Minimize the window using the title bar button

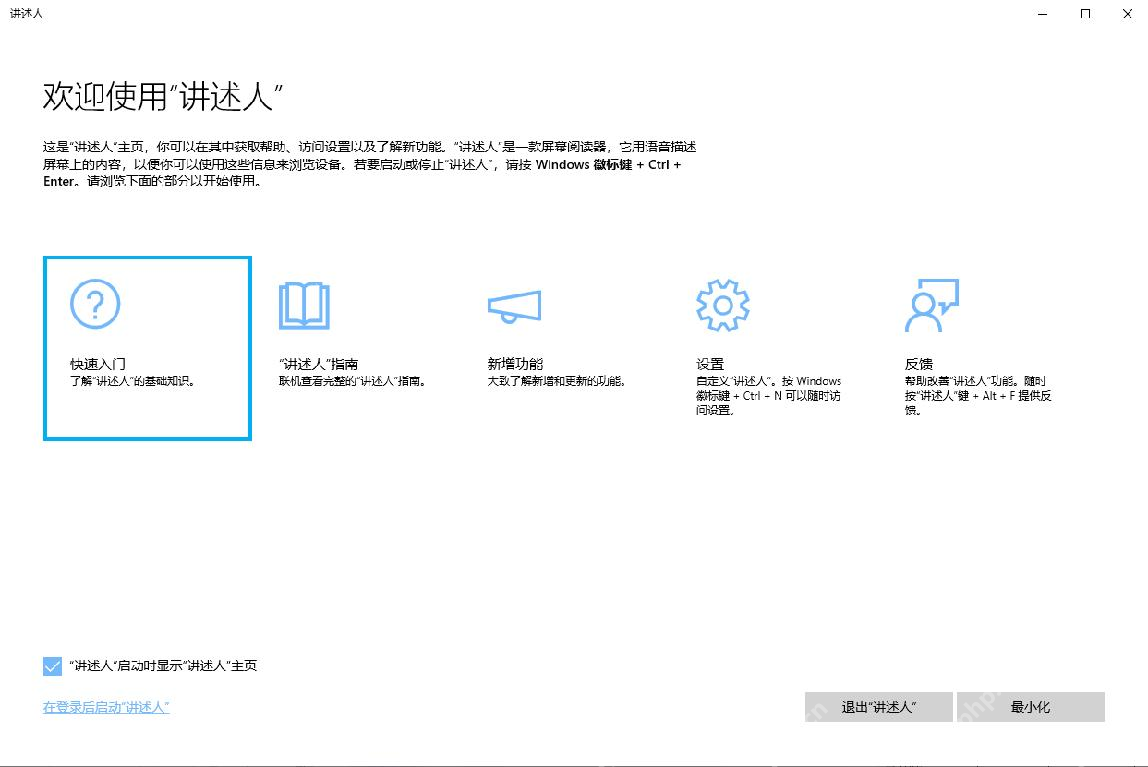point(1043,14)
